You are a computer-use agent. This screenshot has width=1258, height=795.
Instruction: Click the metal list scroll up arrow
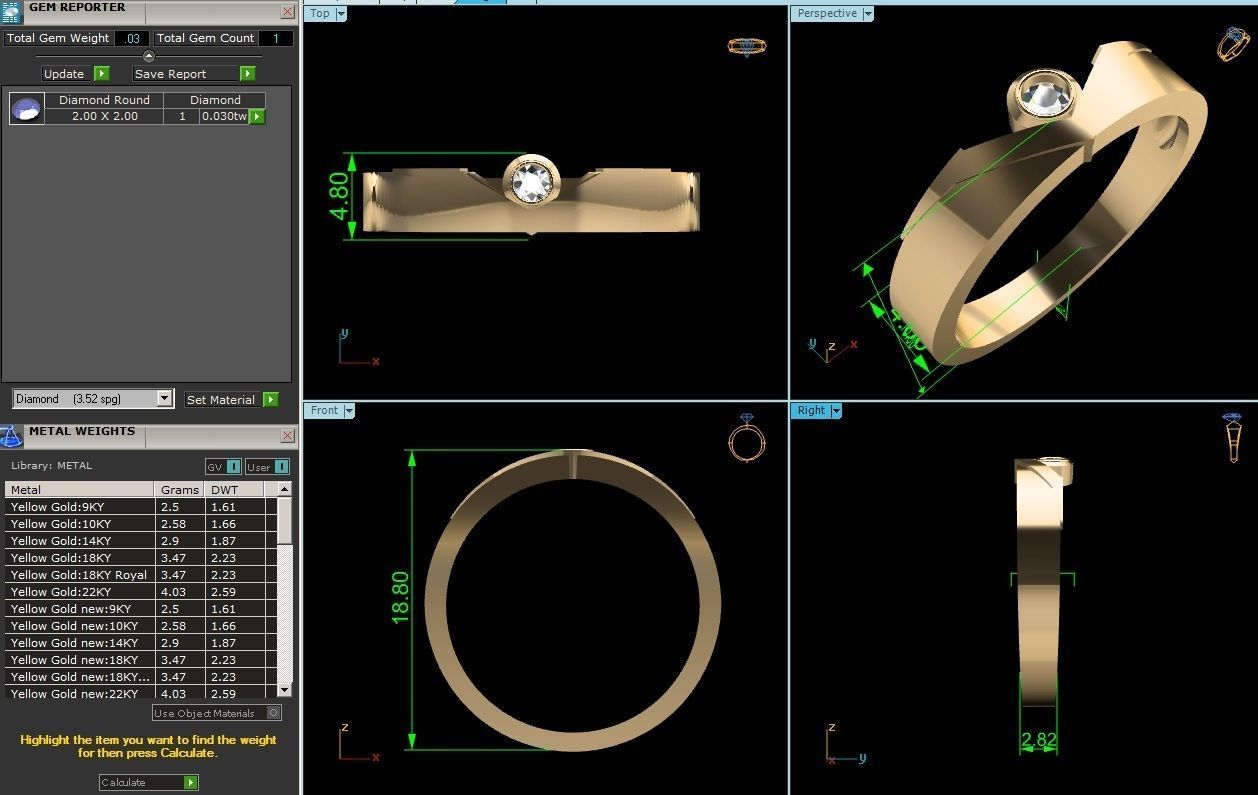pos(285,489)
